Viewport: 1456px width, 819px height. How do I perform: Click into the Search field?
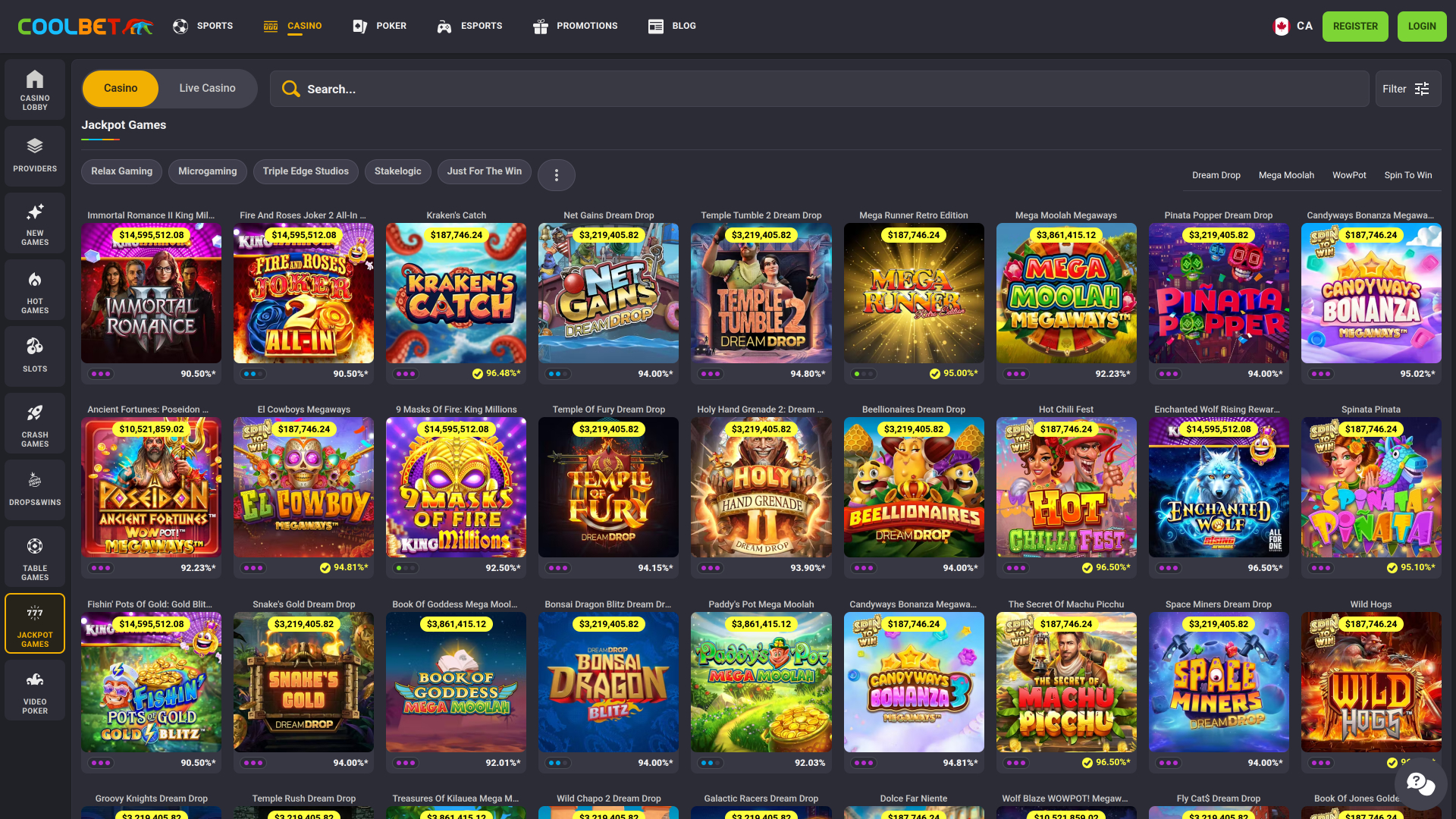tap(531, 89)
